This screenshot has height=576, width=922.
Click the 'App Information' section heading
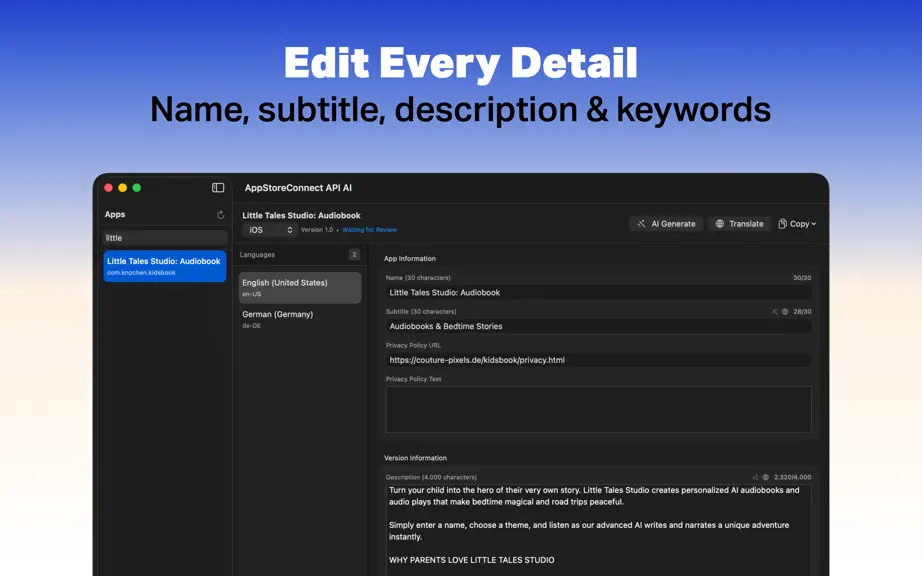tap(410, 259)
